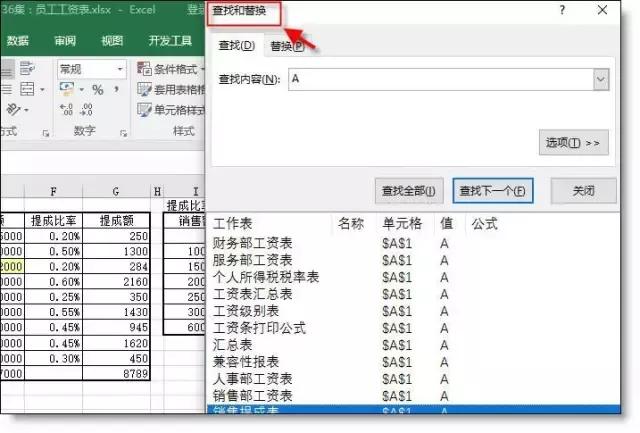The height and width of the screenshot is (433, 640).
Task: Click the Merge and Center icon
Action: (x=27, y=89)
